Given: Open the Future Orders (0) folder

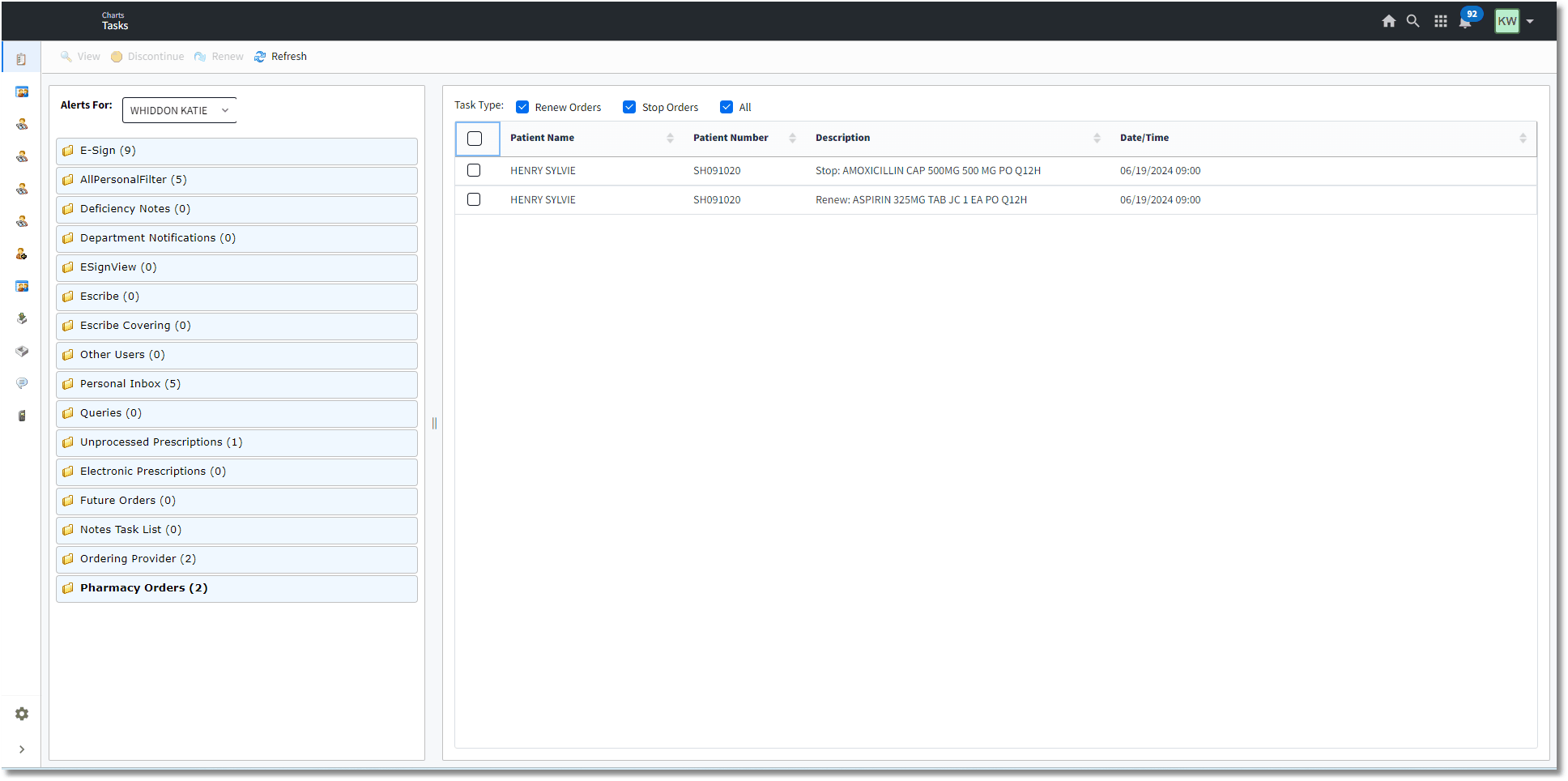Looking at the screenshot, I should coord(236,501).
